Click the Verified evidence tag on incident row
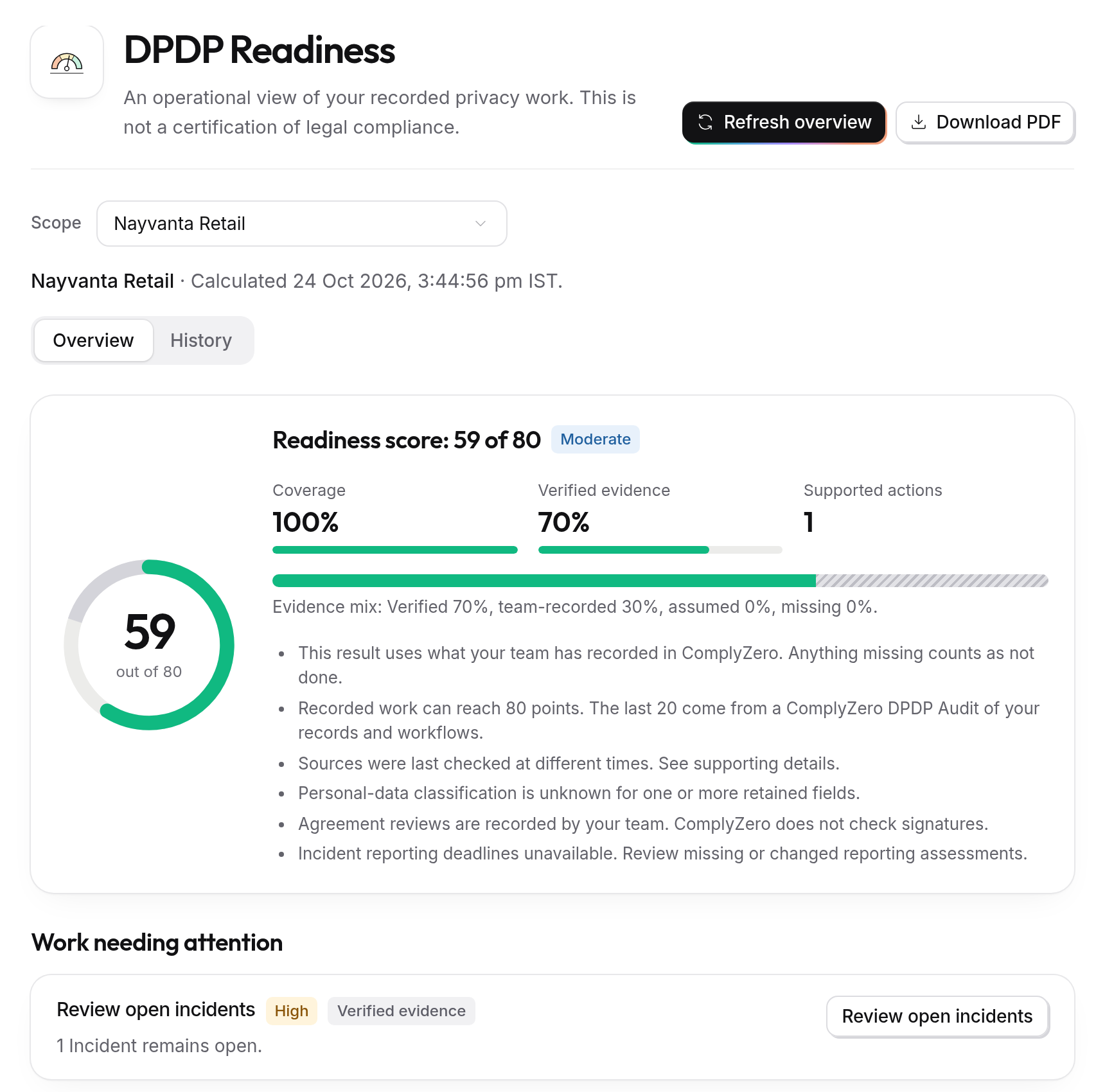 pos(402,1011)
